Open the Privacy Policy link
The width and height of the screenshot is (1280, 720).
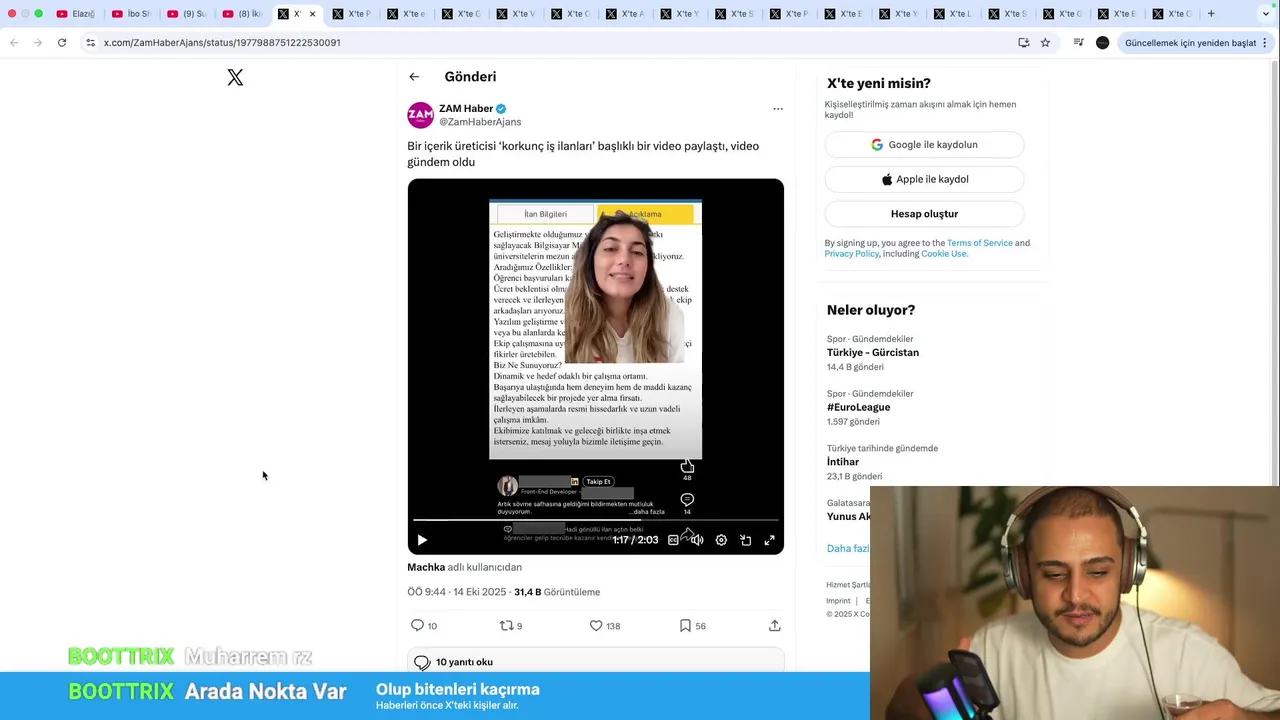pyautogui.click(x=852, y=254)
